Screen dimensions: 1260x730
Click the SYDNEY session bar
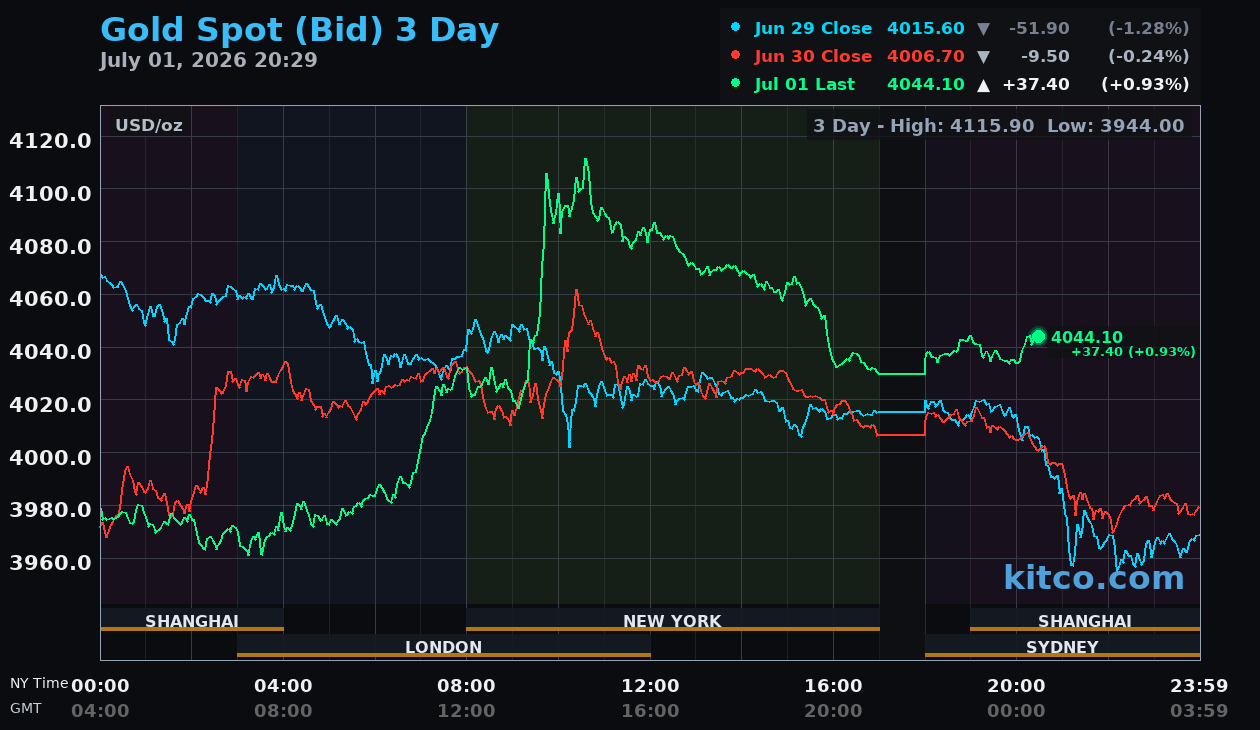[1062, 647]
